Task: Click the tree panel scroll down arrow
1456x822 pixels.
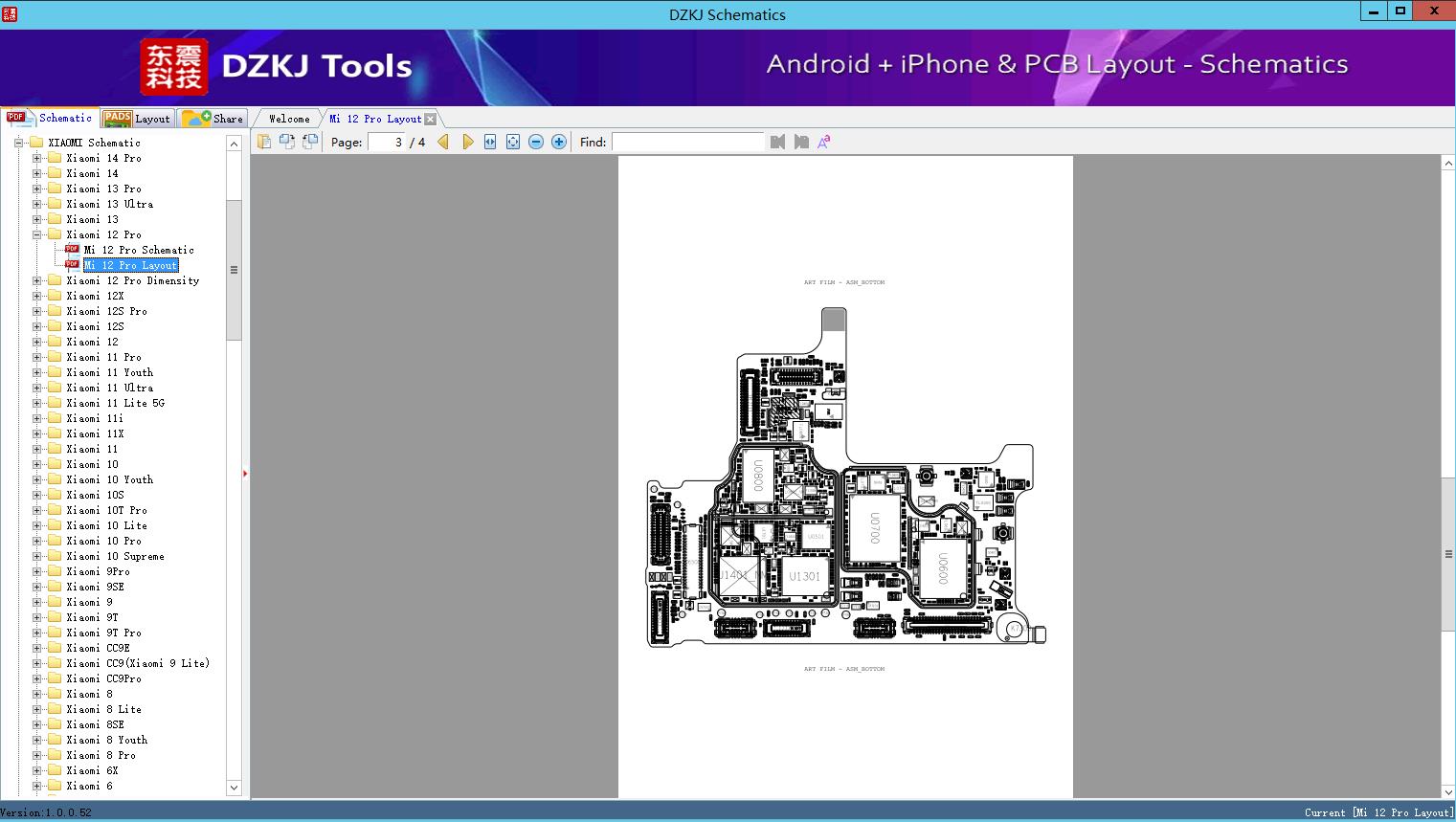Action: (x=234, y=788)
